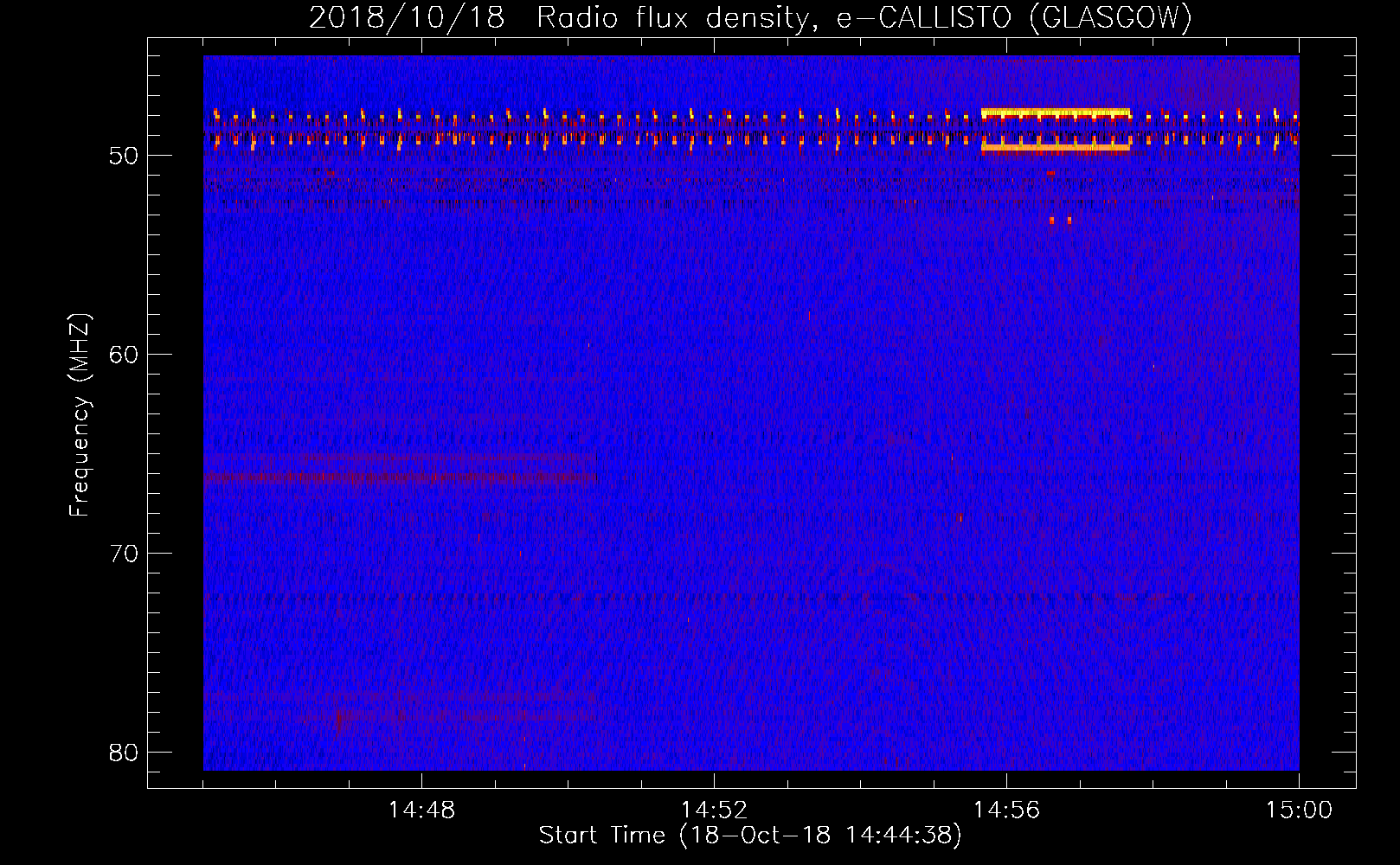Select the '70' frequency tick label
The height and width of the screenshot is (865, 1400).
(125, 554)
